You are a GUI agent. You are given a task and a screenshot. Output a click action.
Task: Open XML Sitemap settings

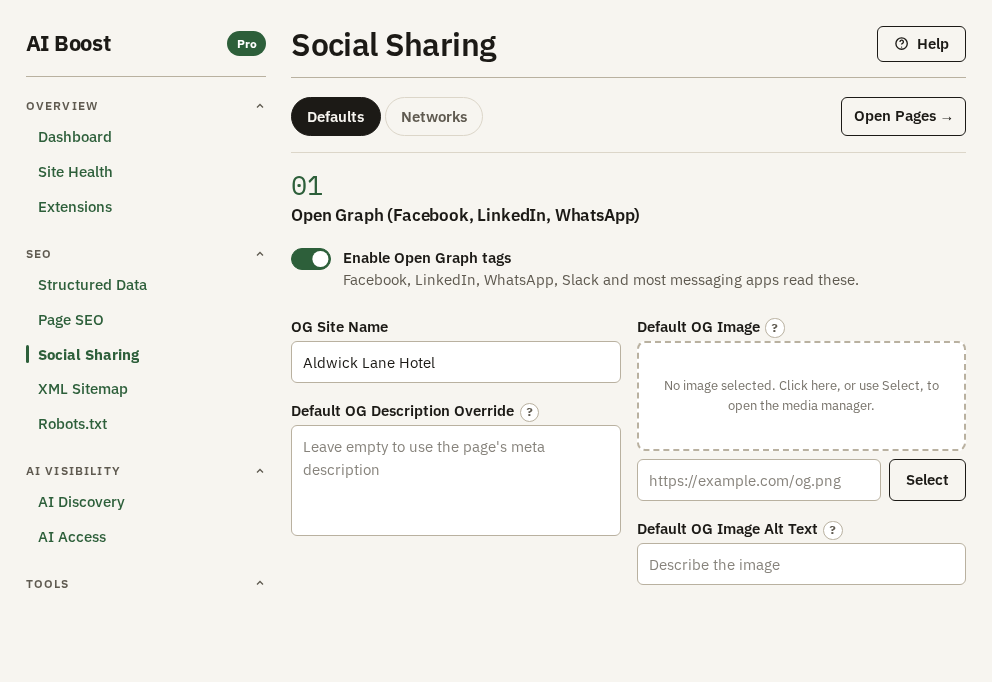pos(82,388)
